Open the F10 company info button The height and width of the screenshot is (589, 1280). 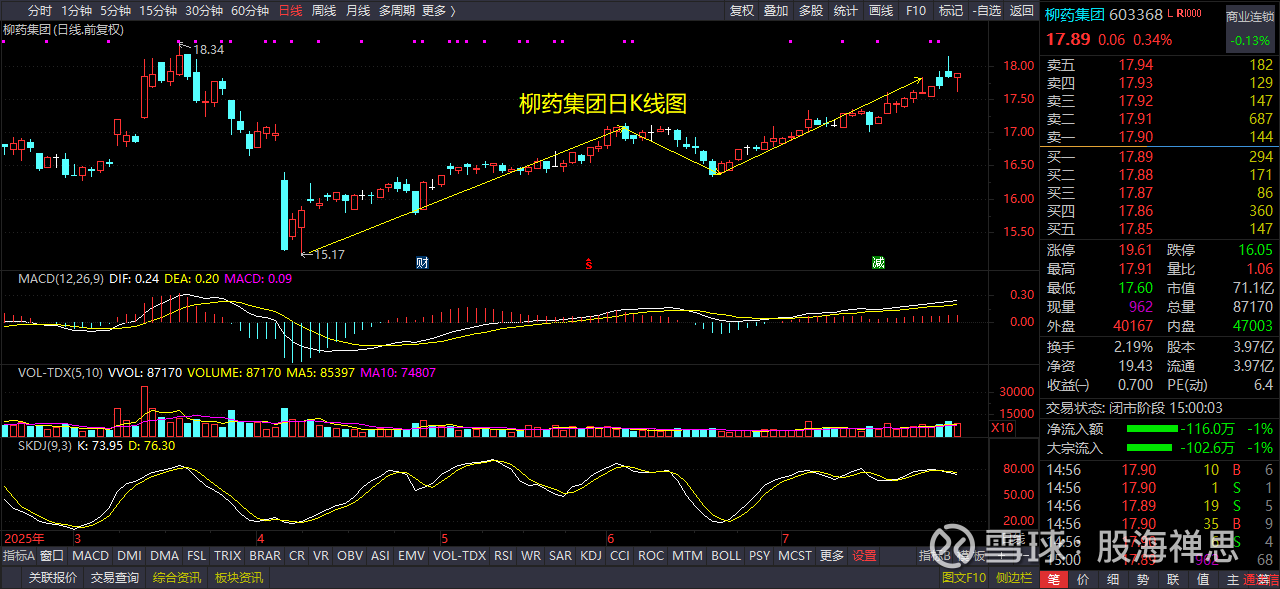point(915,11)
